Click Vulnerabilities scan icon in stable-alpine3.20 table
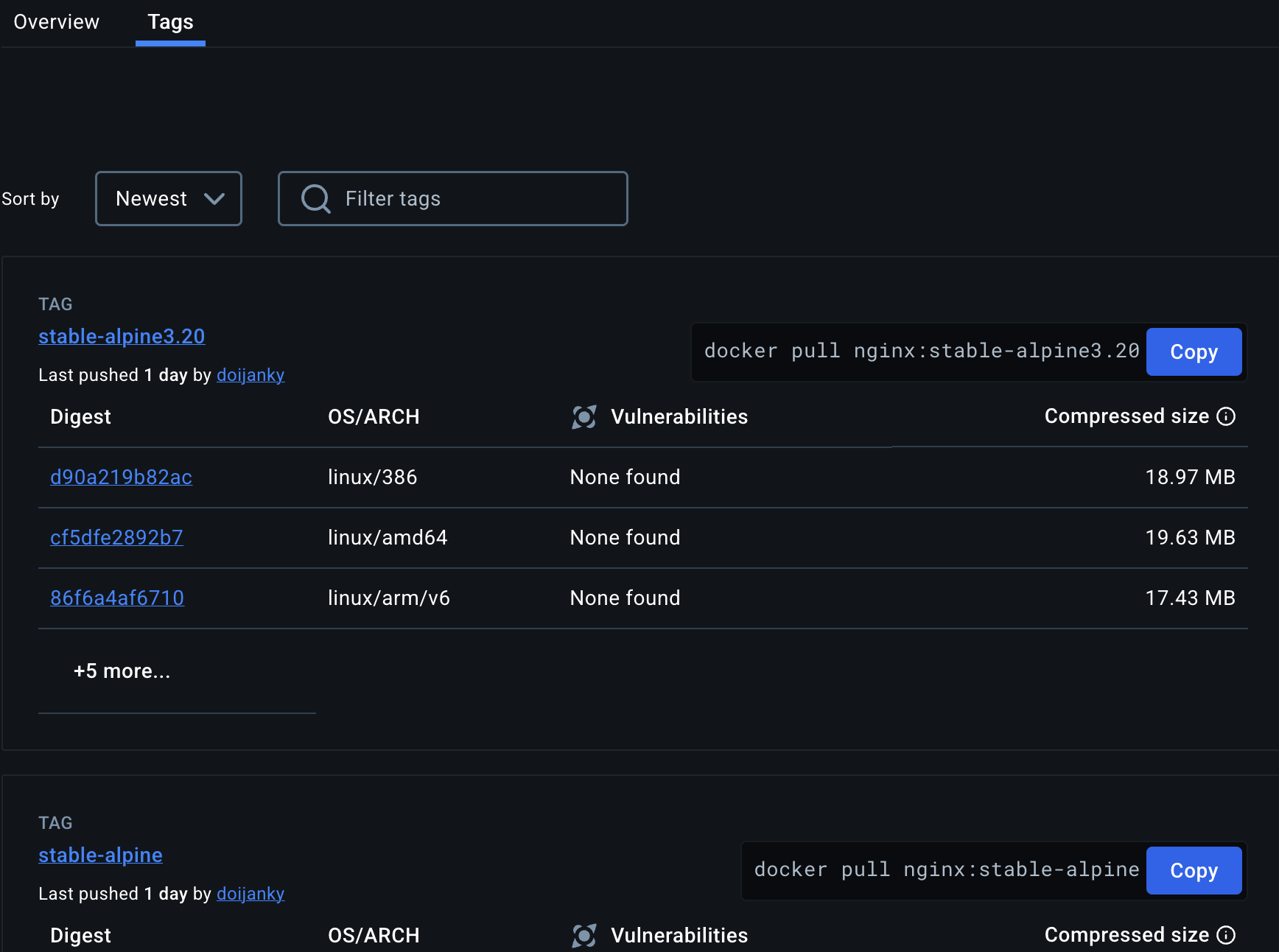 pyautogui.click(x=584, y=417)
